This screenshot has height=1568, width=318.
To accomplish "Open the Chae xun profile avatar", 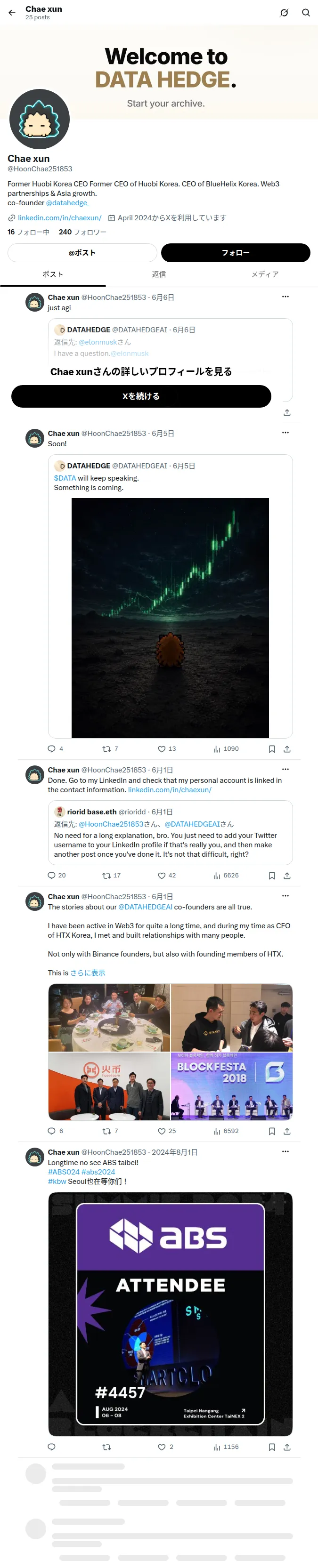I will pyautogui.click(x=40, y=119).
